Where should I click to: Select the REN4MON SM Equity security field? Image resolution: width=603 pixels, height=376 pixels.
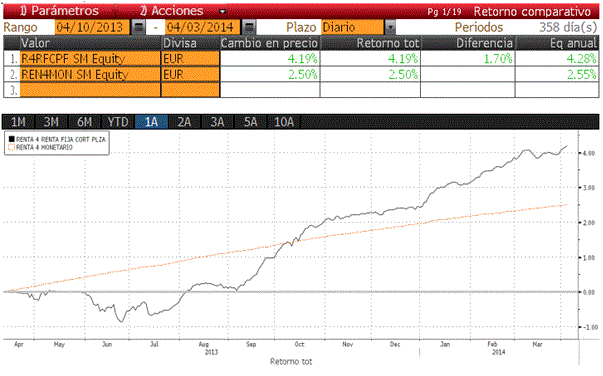pos(90,74)
